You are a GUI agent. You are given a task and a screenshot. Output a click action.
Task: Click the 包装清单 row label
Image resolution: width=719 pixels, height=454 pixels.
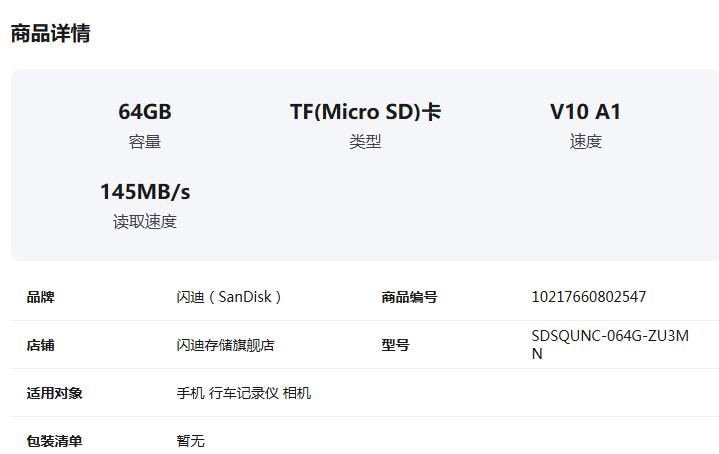point(55,441)
